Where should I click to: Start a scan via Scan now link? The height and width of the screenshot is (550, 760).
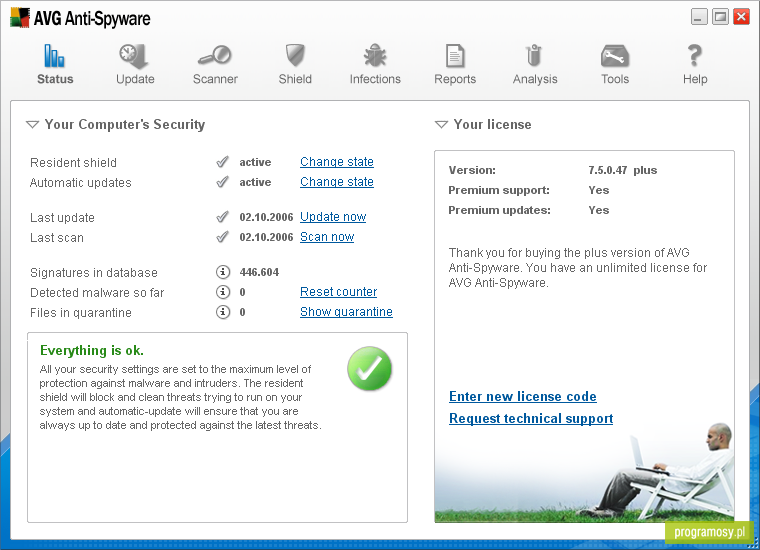[327, 236]
